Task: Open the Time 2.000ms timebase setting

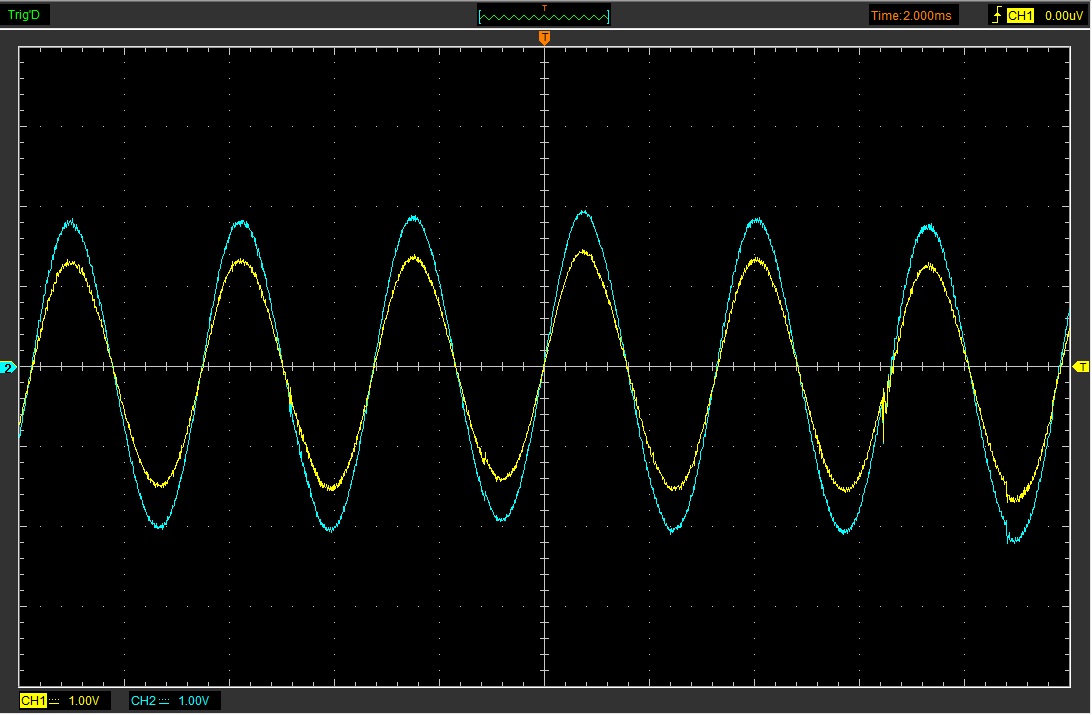Action: tap(913, 15)
